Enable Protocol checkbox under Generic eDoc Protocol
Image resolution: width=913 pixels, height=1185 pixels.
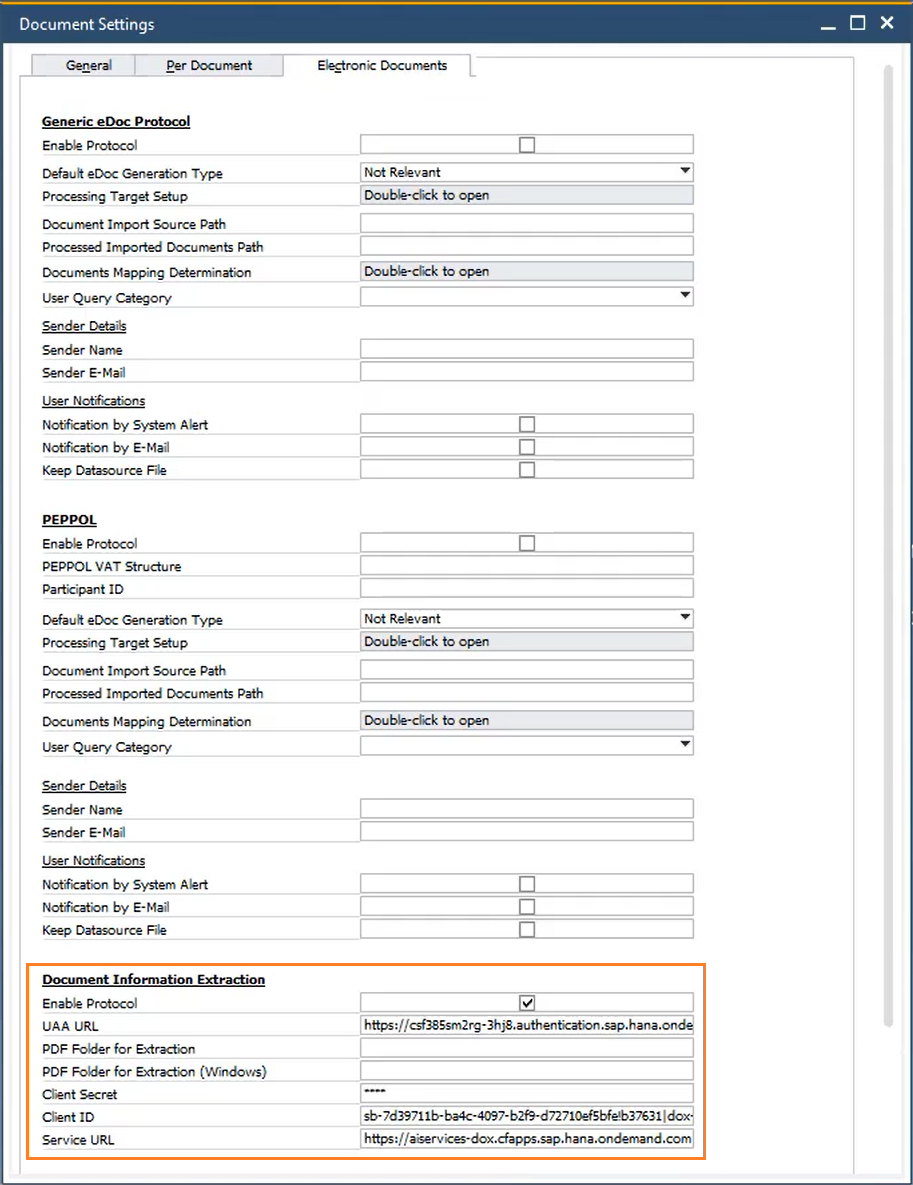527,146
